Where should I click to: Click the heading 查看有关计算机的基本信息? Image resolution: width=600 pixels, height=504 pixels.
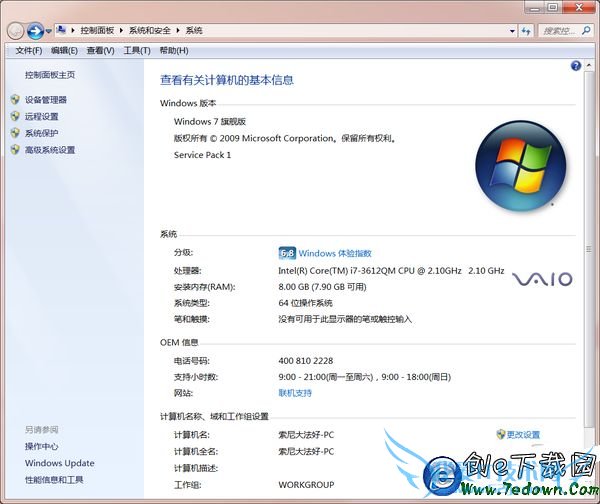pyautogui.click(x=227, y=80)
